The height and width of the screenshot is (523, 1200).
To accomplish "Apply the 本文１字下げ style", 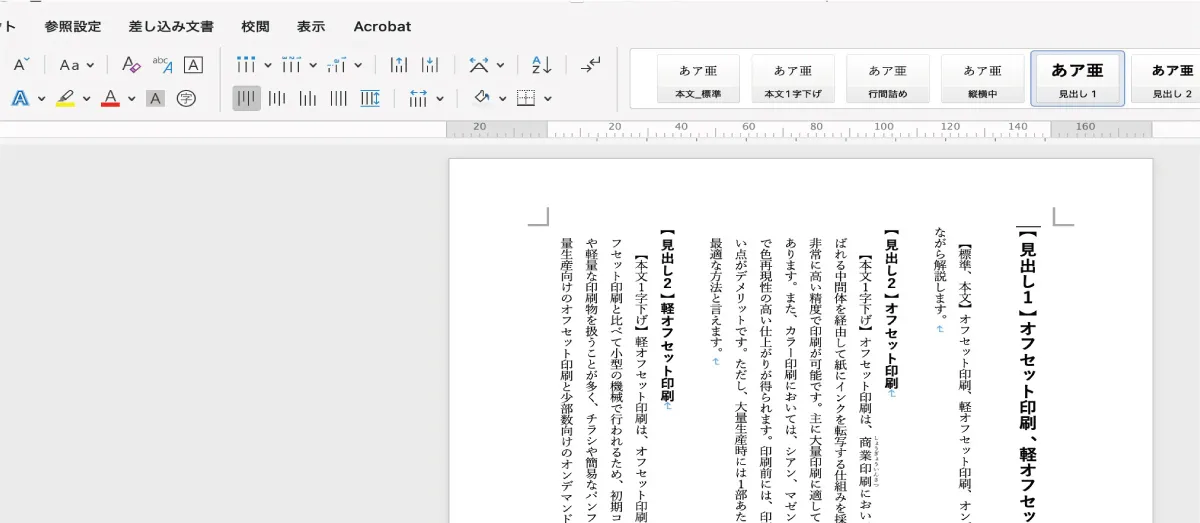I will tap(793, 80).
